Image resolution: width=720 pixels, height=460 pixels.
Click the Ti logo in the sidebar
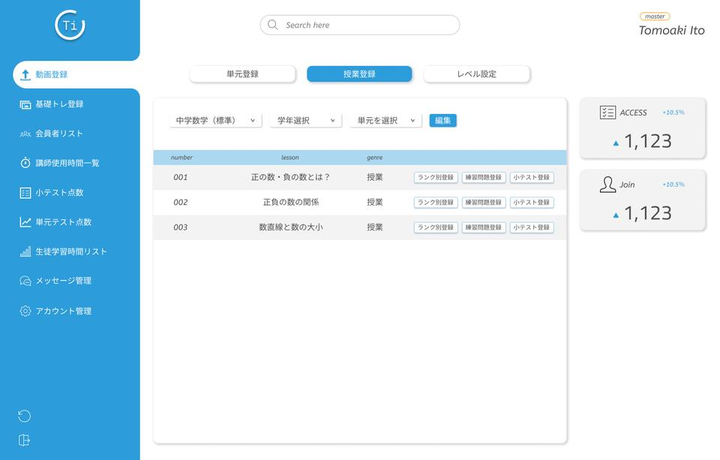(70, 25)
